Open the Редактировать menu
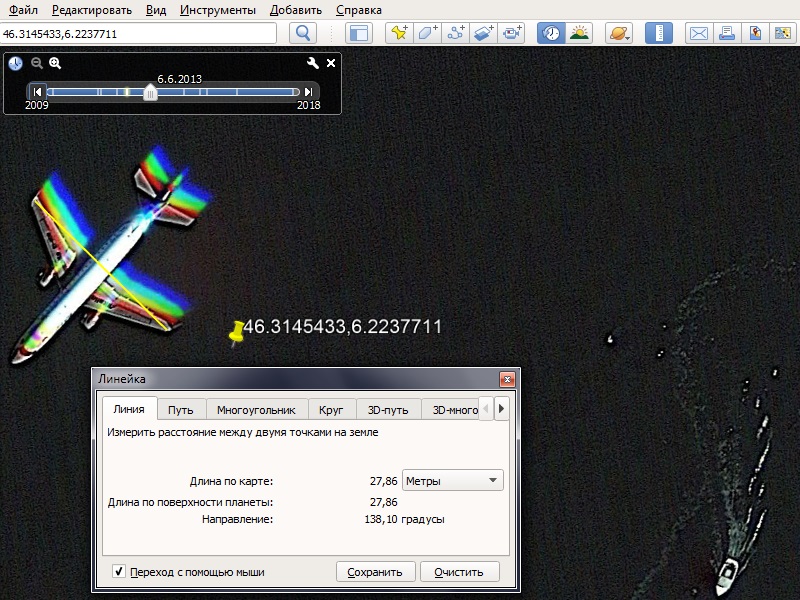 pyautogui.click(x=92, y=10)
